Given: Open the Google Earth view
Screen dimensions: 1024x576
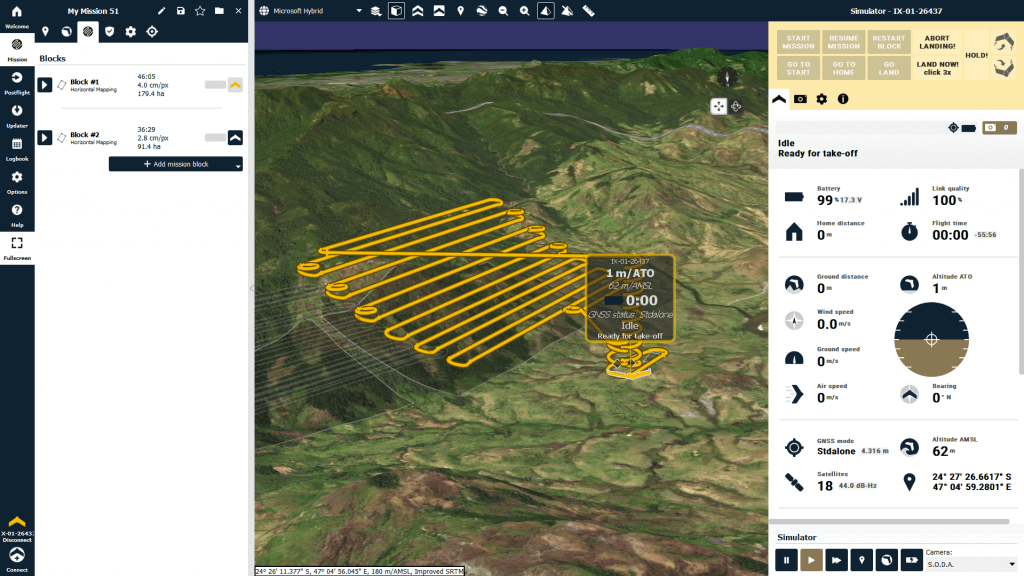Looking at the screenshot, I should (482, 11).
